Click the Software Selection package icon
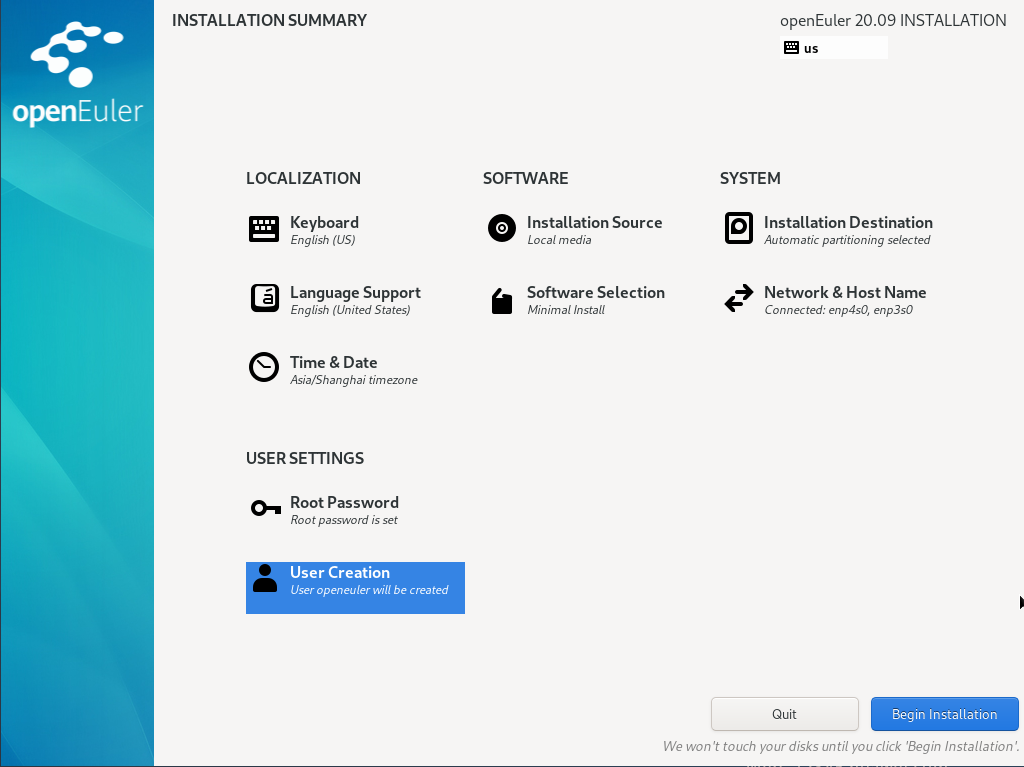Image resolution: width=1024 pixels, height=767 pixels. 501,300
